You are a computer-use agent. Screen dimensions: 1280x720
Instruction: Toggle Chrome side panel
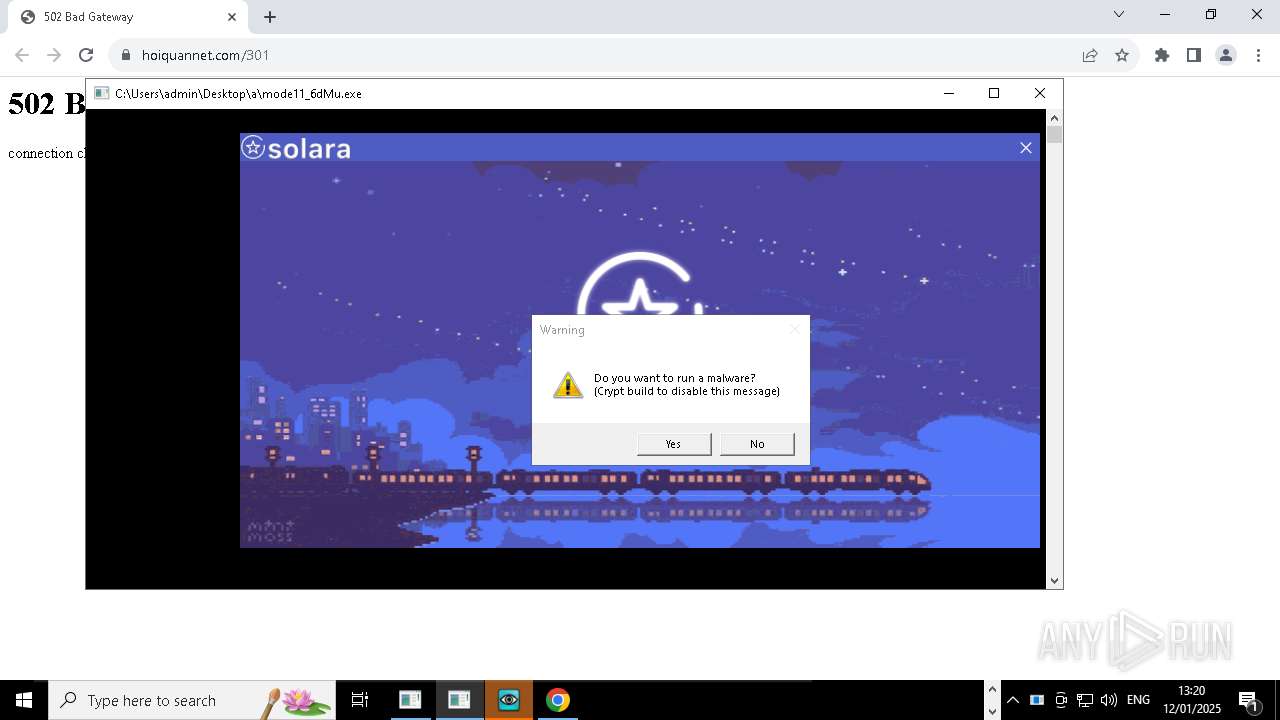[1194, 55]
